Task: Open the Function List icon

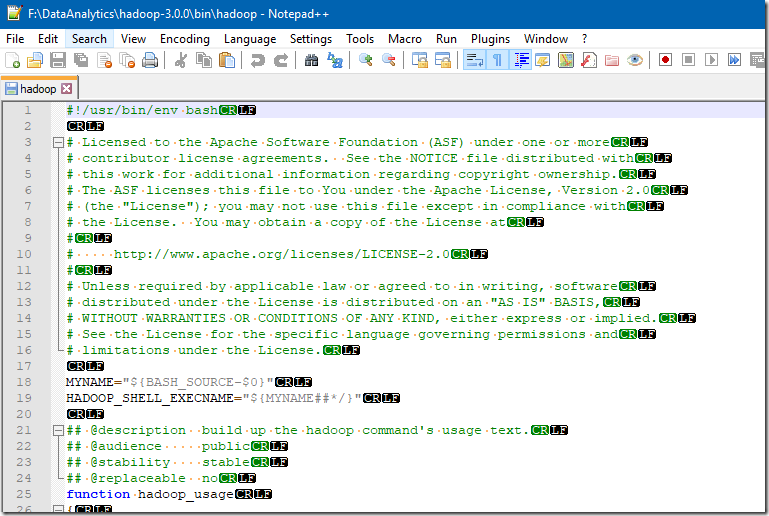Action: pos(589,60)
